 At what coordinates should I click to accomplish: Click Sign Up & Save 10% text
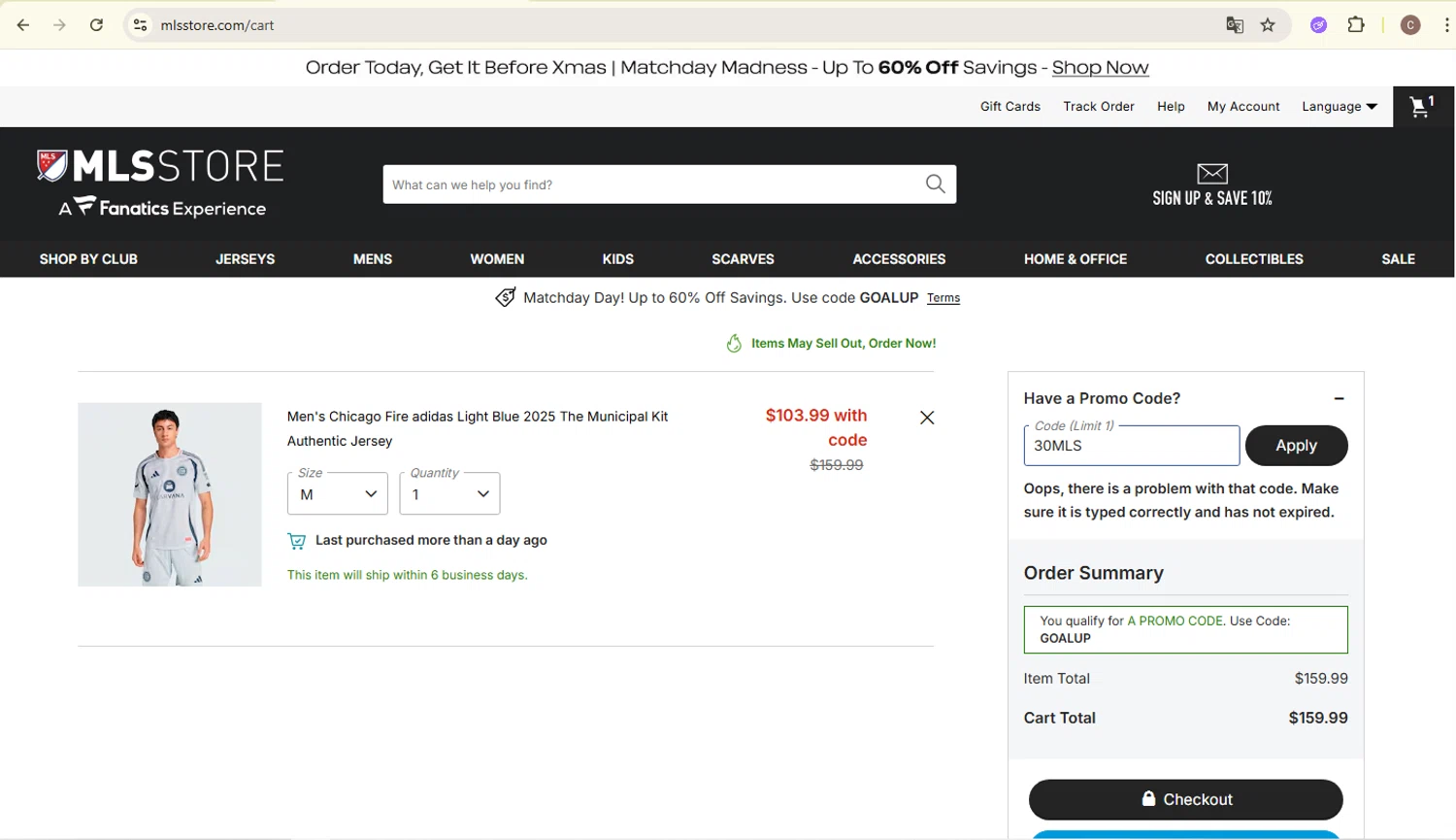click(x=1212, y=198)
